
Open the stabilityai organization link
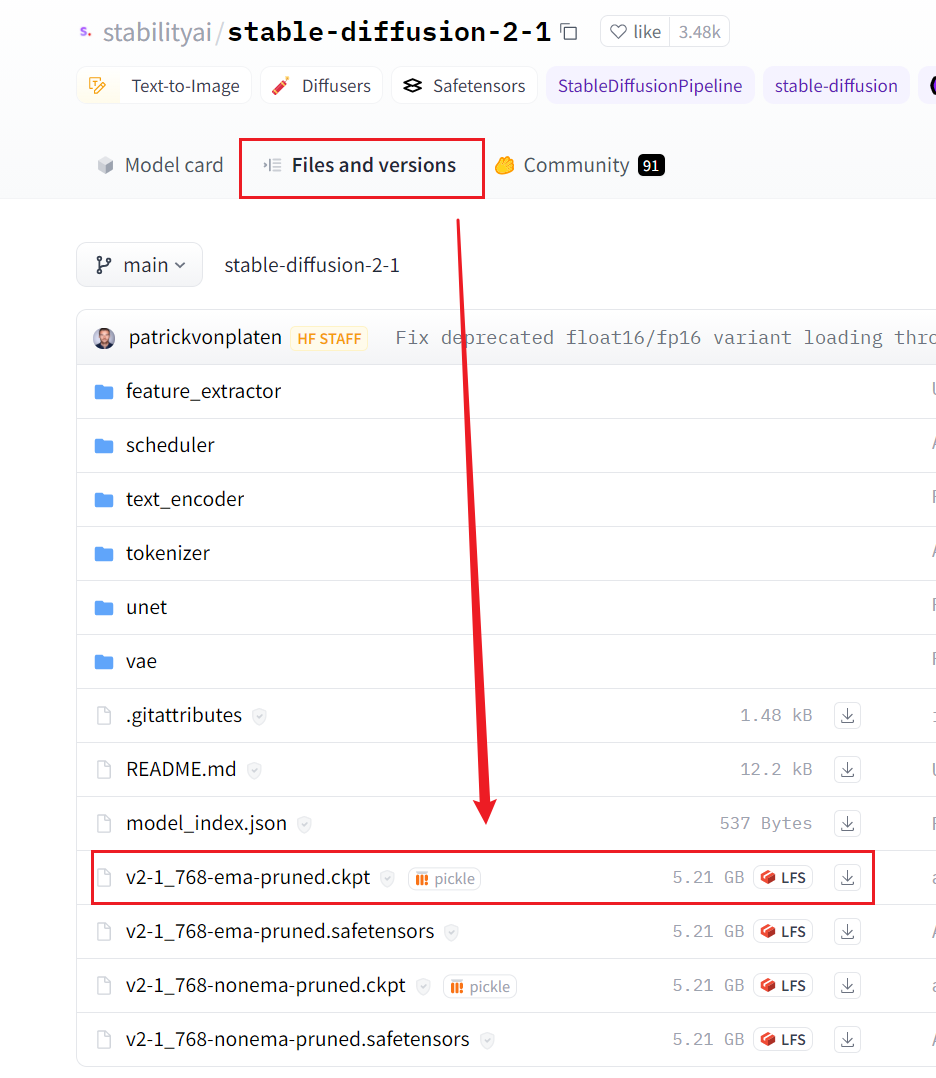pos(157,32)
